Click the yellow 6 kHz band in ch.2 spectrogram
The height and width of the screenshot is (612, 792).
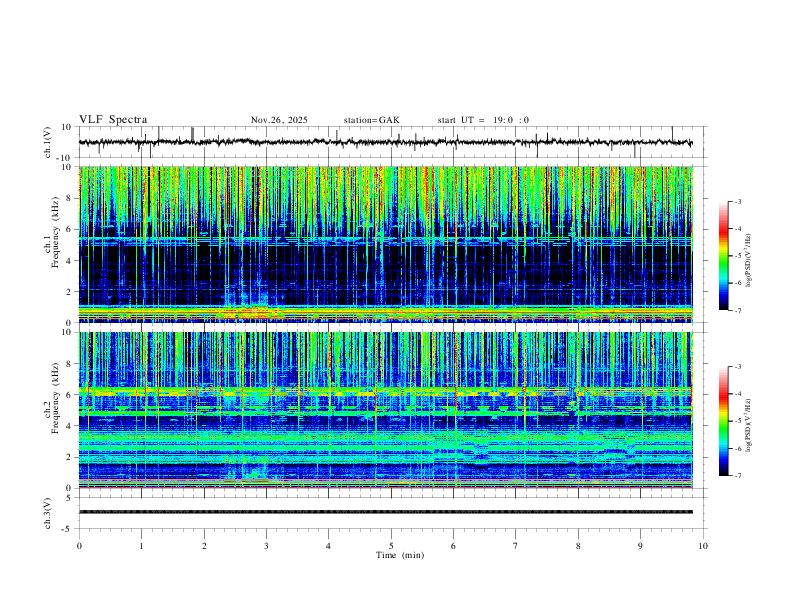[x=385, y=392]
